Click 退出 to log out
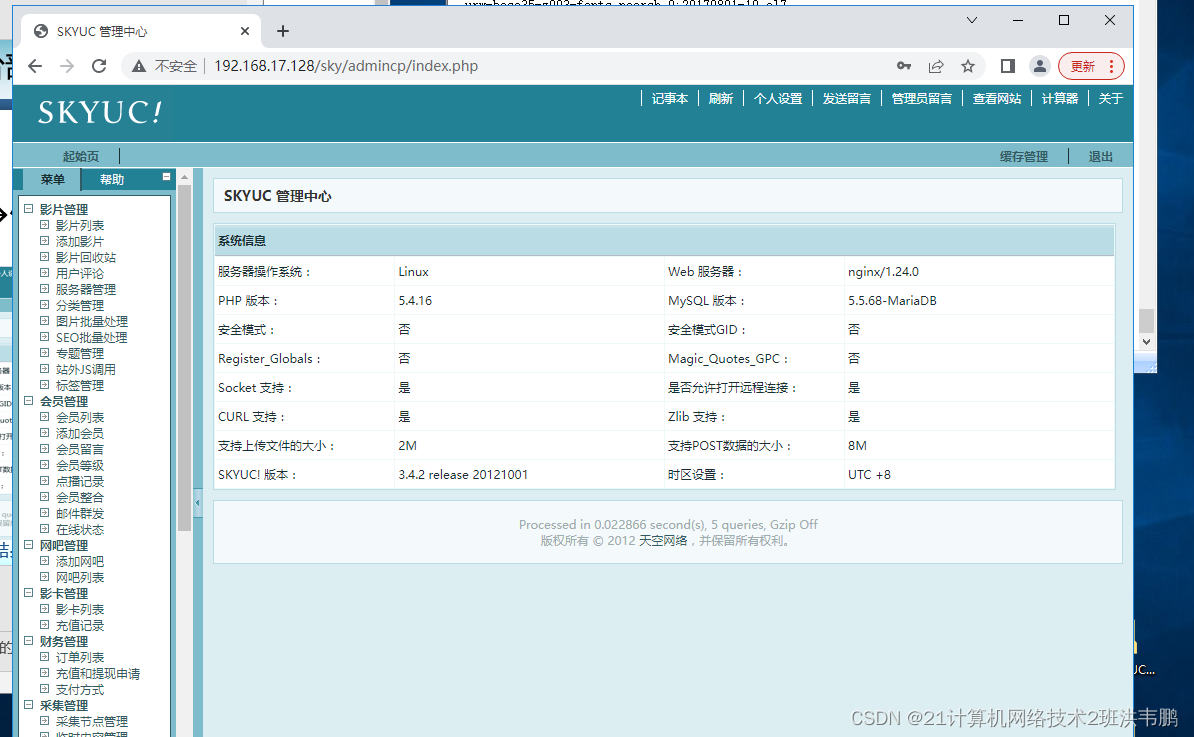Image resolution: width=1194 pixels, height=737 pixels. (1100, 156)
